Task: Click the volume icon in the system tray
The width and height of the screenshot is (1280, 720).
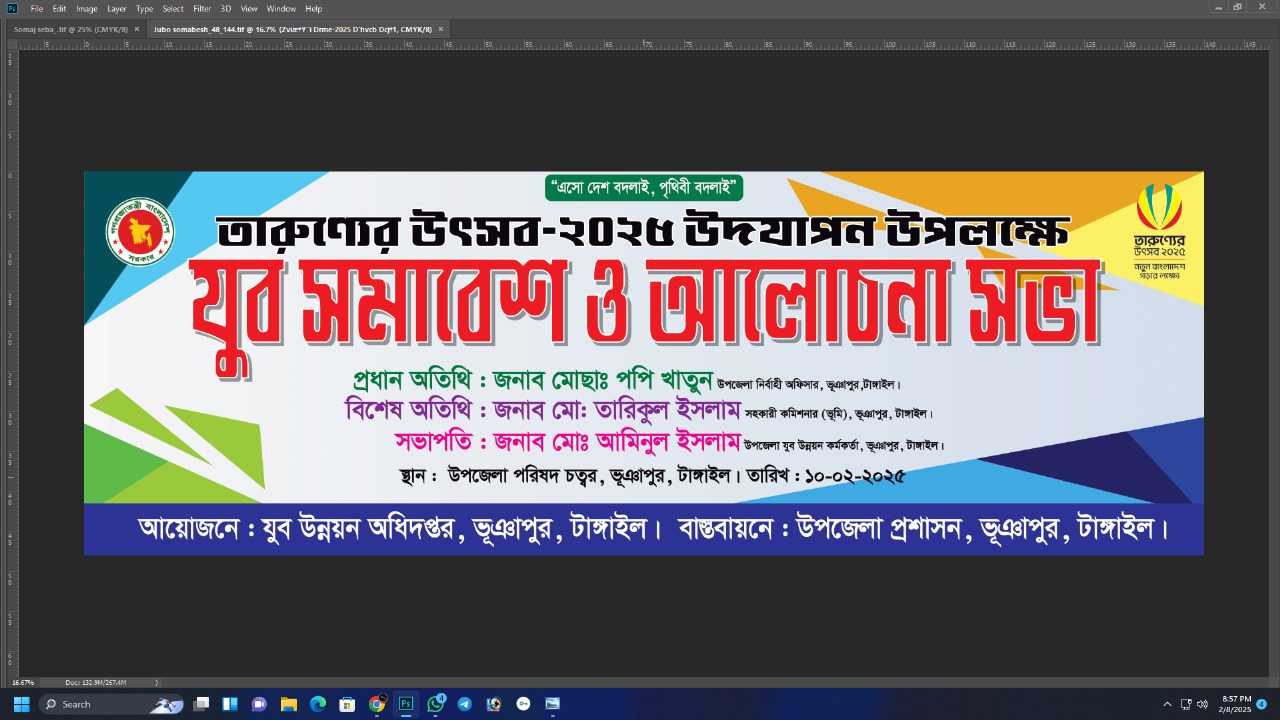Action: [x=1202, y=705]
